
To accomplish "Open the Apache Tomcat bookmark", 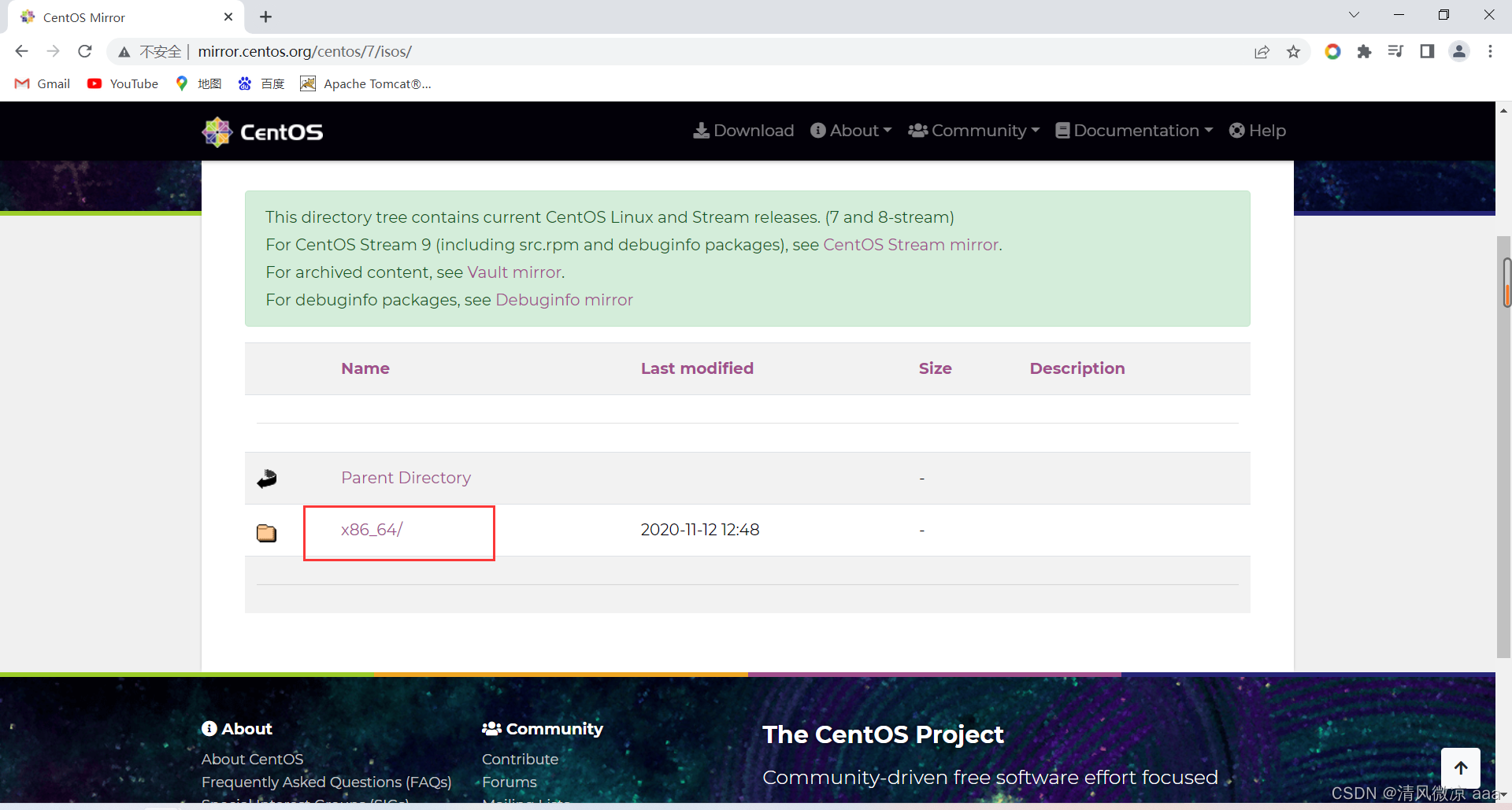I will [x=366, y=83].
